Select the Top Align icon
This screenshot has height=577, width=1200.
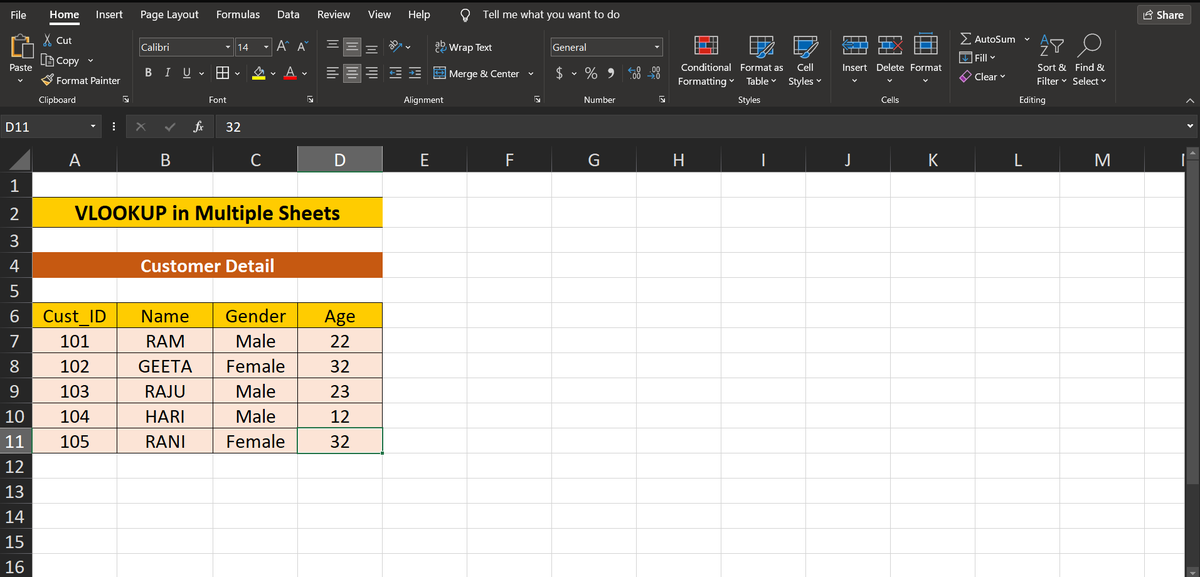click(x=334, y=47)
